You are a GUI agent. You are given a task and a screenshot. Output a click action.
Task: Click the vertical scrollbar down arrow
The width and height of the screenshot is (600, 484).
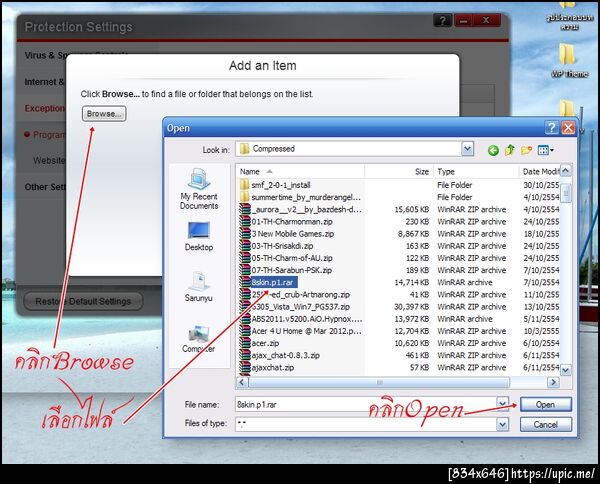[x=566, y=370]
